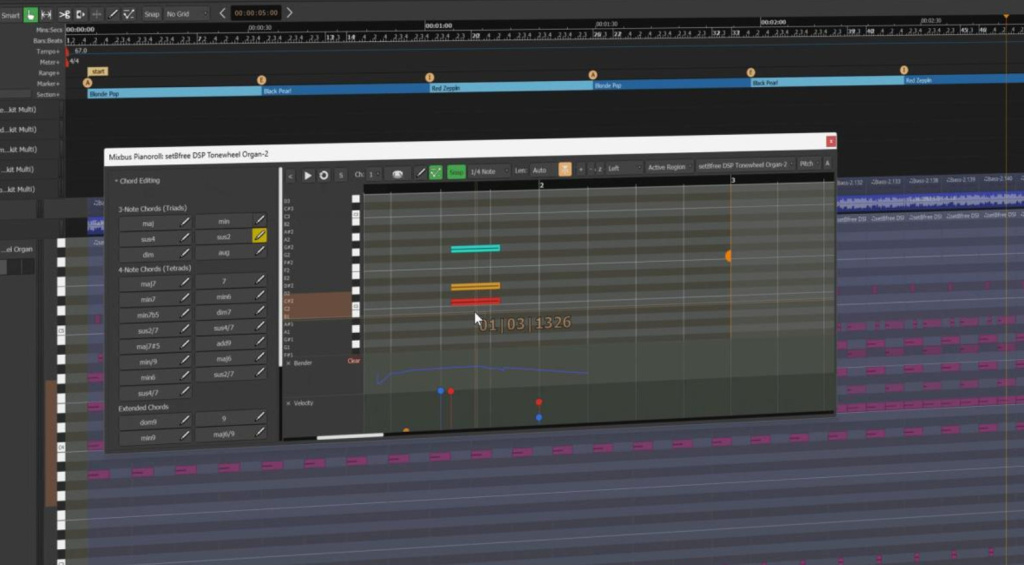The width and height of the screenshot is (1024, 565).
Task: Click the minus zoom button in Pianoroll toolbar
Action: click(591, 169)
